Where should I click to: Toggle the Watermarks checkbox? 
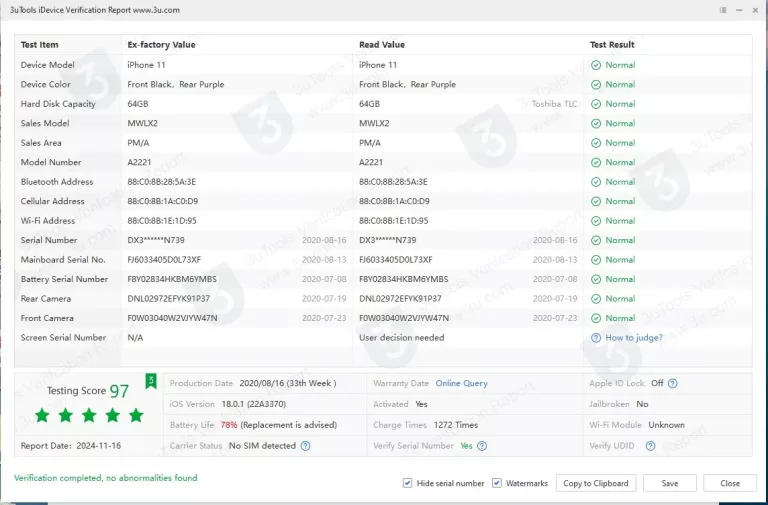[497, 483]
